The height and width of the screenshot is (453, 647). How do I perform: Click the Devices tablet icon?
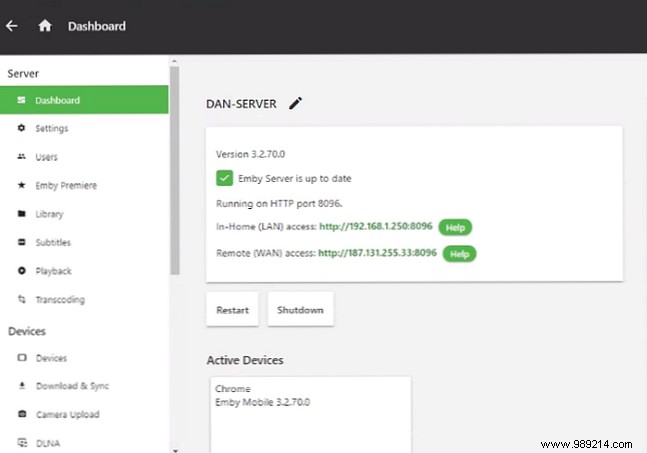click(x=22, y=358)
